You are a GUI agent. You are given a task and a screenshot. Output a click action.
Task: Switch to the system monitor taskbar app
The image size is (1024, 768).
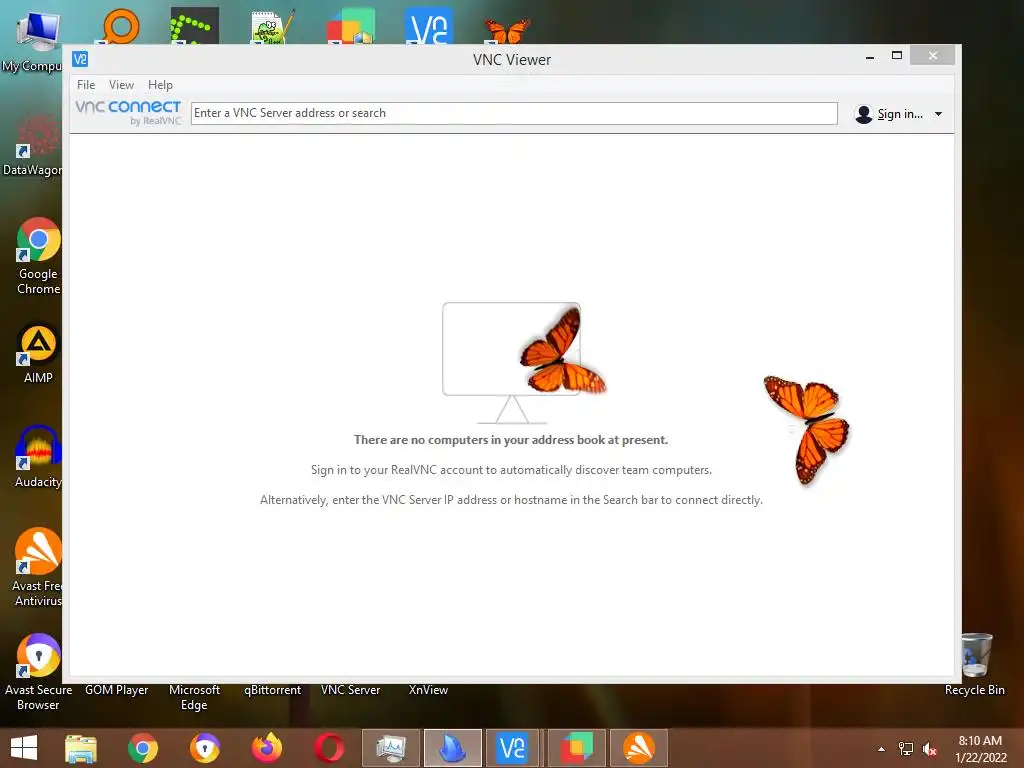pos(391,748)
